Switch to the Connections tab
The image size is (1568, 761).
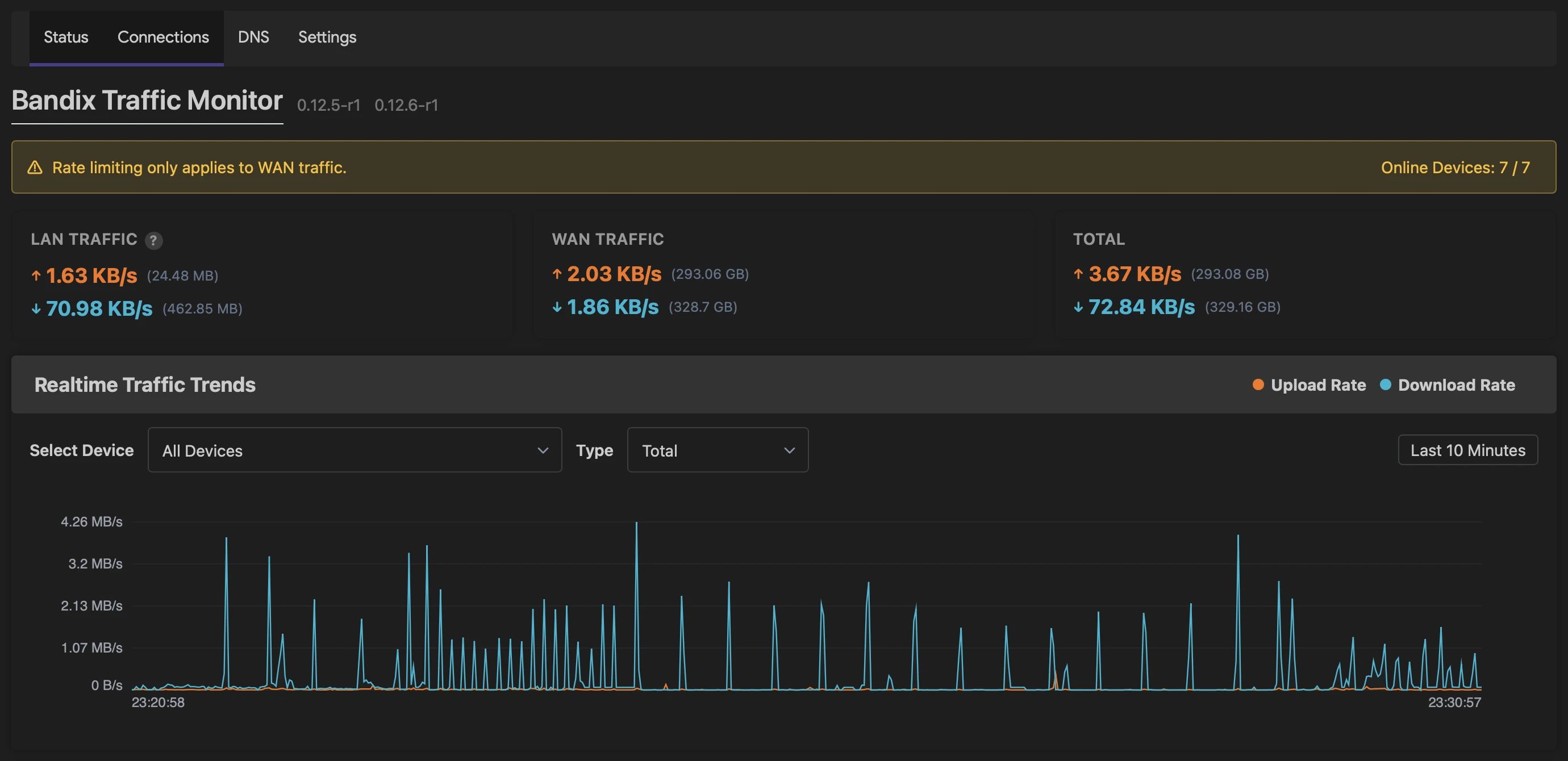click(162, 37)
